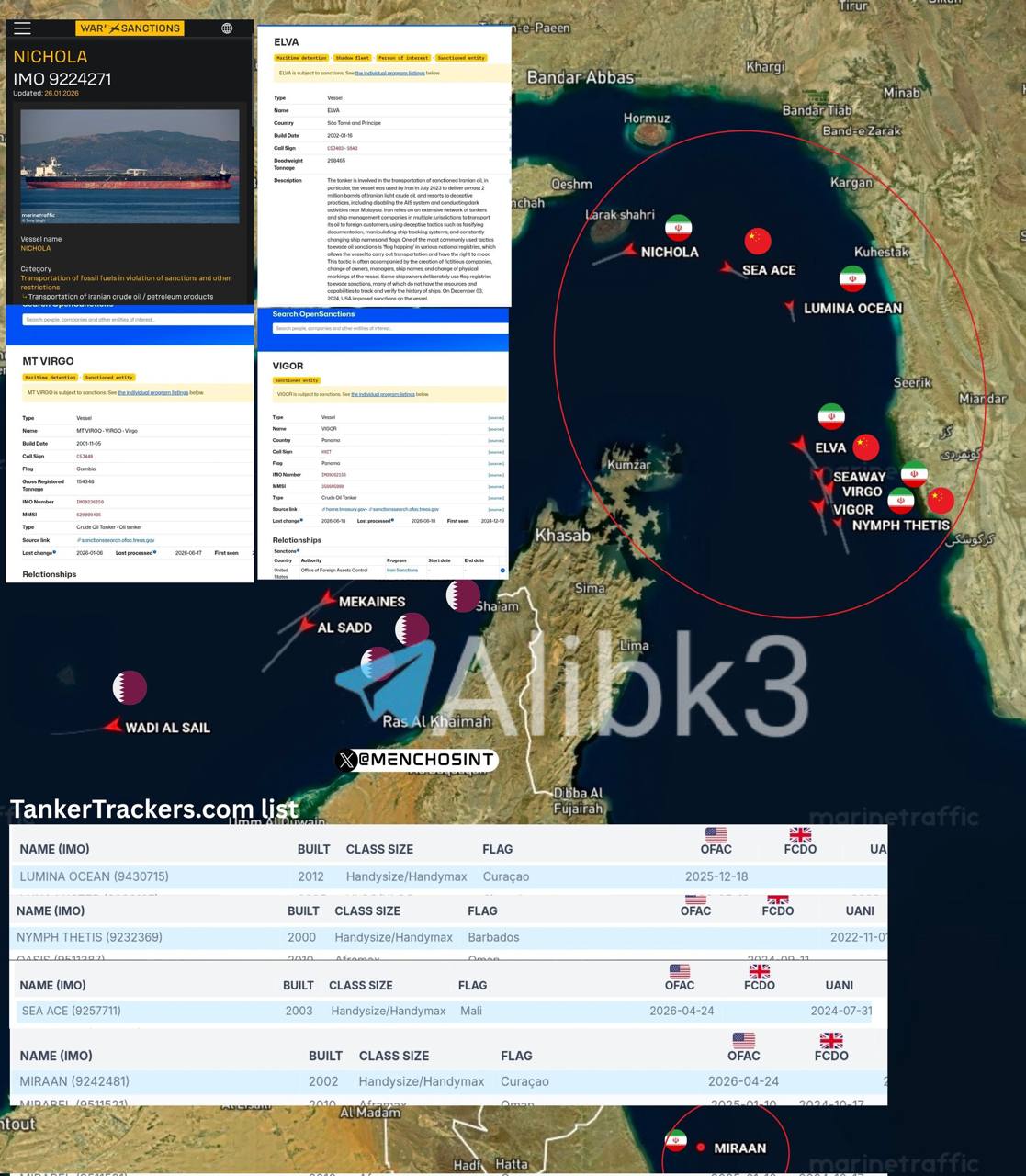Open individual program listings link in MT VIRGO panel

(154, 392)
